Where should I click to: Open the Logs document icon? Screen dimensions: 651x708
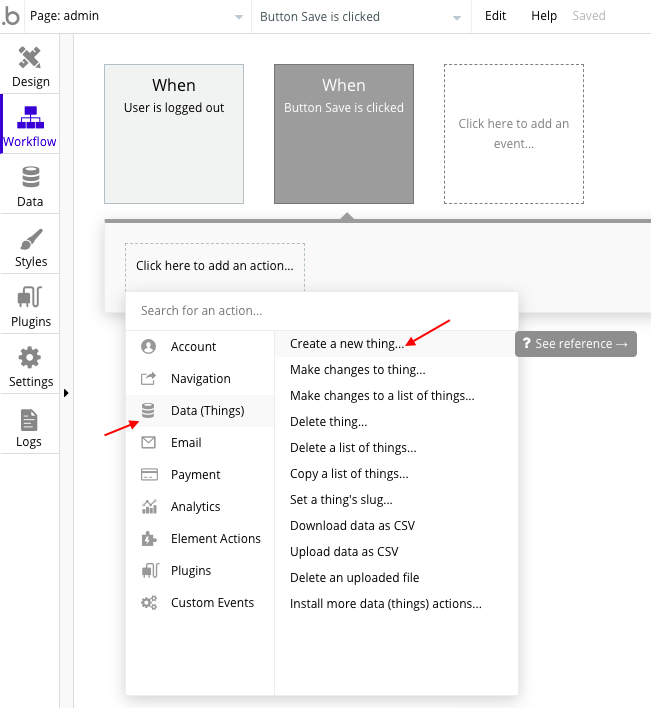click(x=29, y=420)
